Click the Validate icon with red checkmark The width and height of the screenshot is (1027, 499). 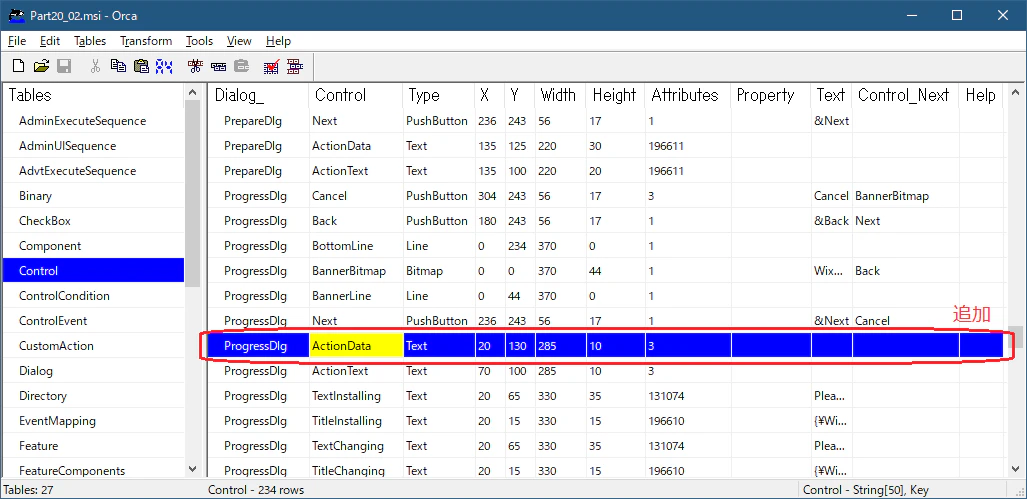pos(271,65)
